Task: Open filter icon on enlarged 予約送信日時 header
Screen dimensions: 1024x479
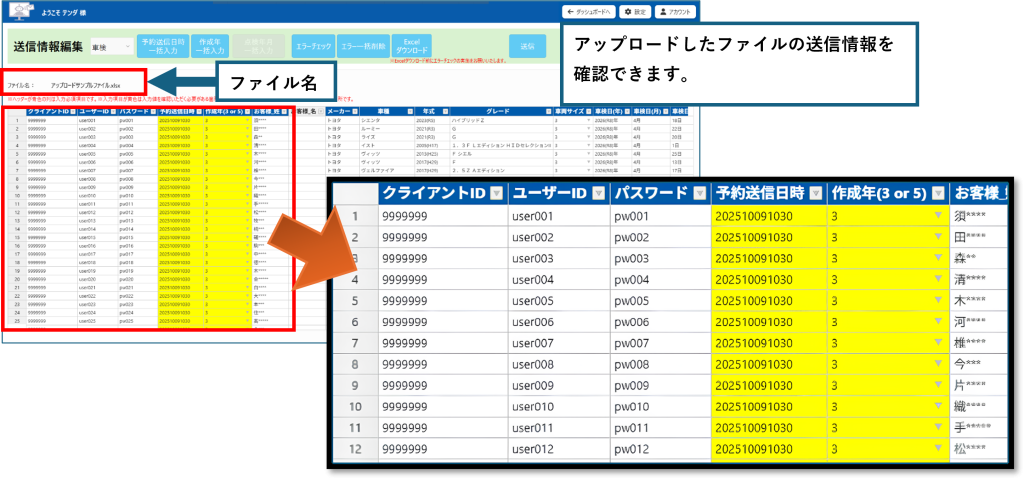Action: [815, 193]
